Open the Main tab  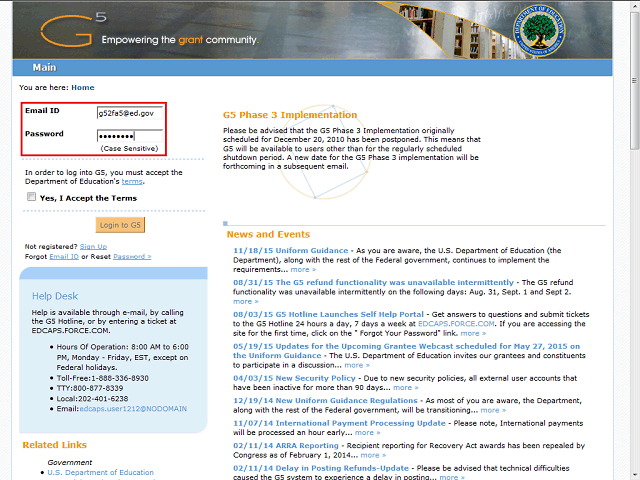[44, 67]
